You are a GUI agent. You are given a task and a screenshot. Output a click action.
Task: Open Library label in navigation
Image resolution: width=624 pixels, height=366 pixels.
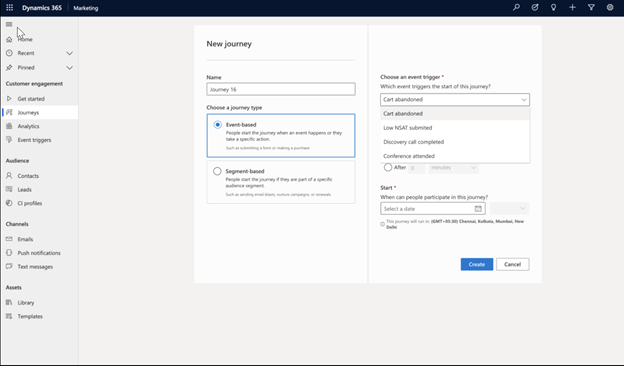(x=26, y=303)
